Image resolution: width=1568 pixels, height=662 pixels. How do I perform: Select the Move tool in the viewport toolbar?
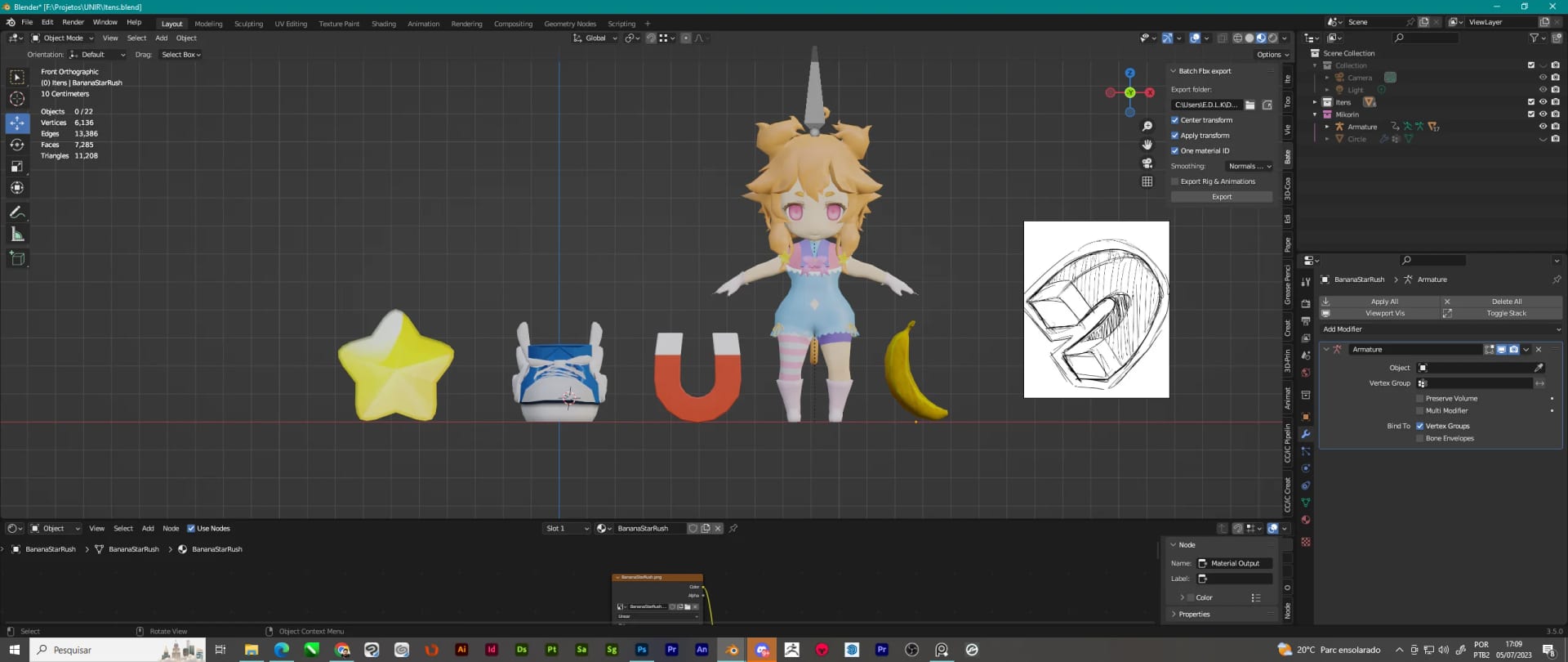coord(17,123)
